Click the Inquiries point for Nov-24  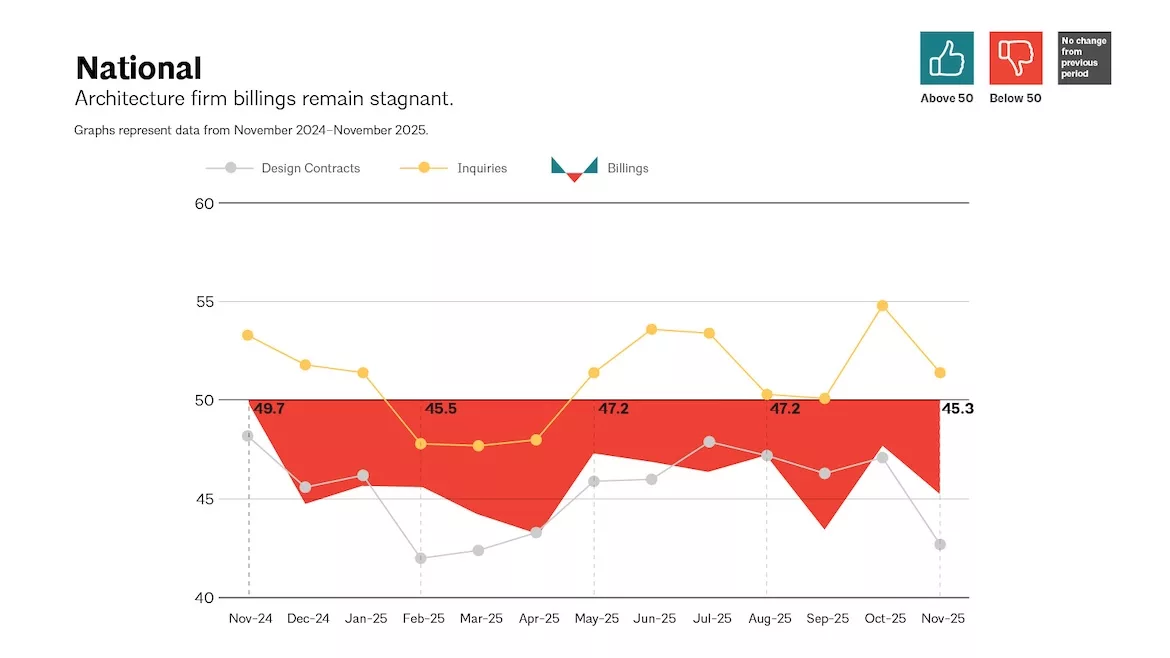coord(248,336)
